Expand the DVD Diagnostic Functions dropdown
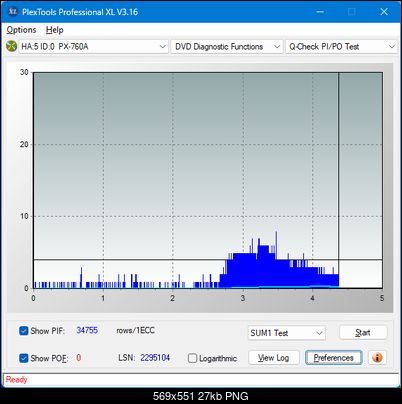The width and height of the screenshot is (402, 404). pos(227,47)
